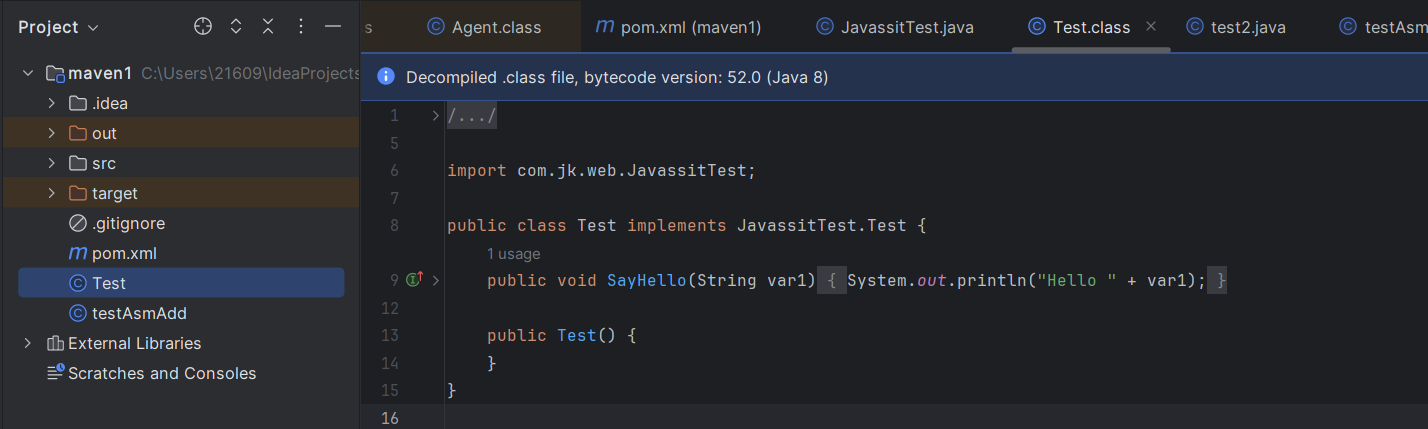Click the class icon beside testAsmAdd

(x=78, y=313)
